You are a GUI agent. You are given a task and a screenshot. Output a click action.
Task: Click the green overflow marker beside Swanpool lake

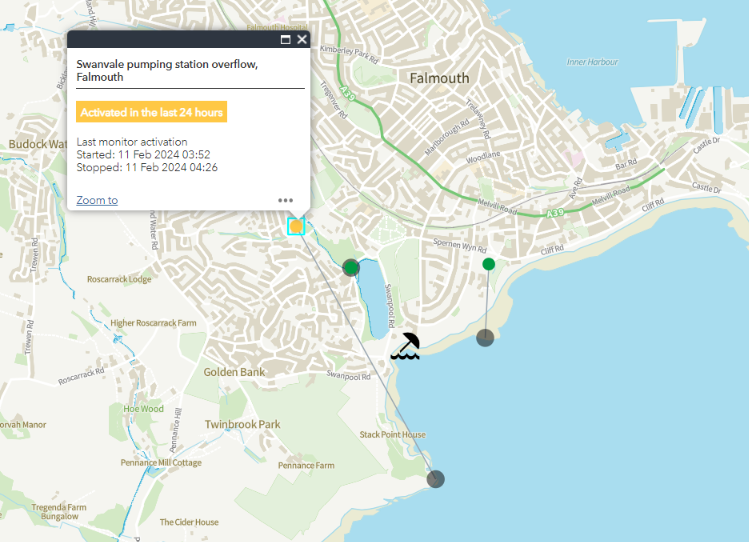351,267
